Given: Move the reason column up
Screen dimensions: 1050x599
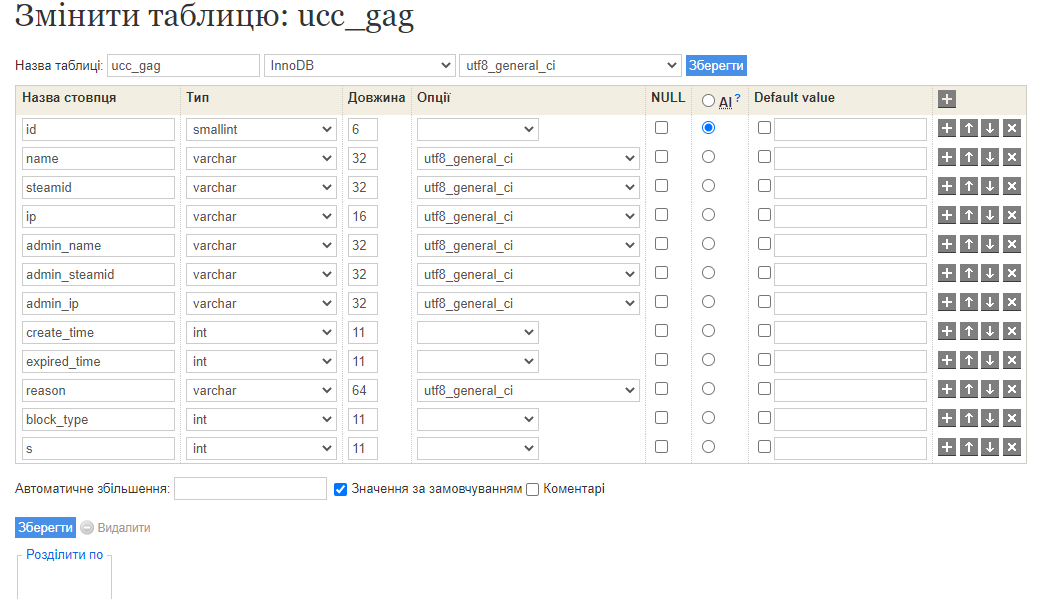Looking at the screenshot, I should click(968, 390).
